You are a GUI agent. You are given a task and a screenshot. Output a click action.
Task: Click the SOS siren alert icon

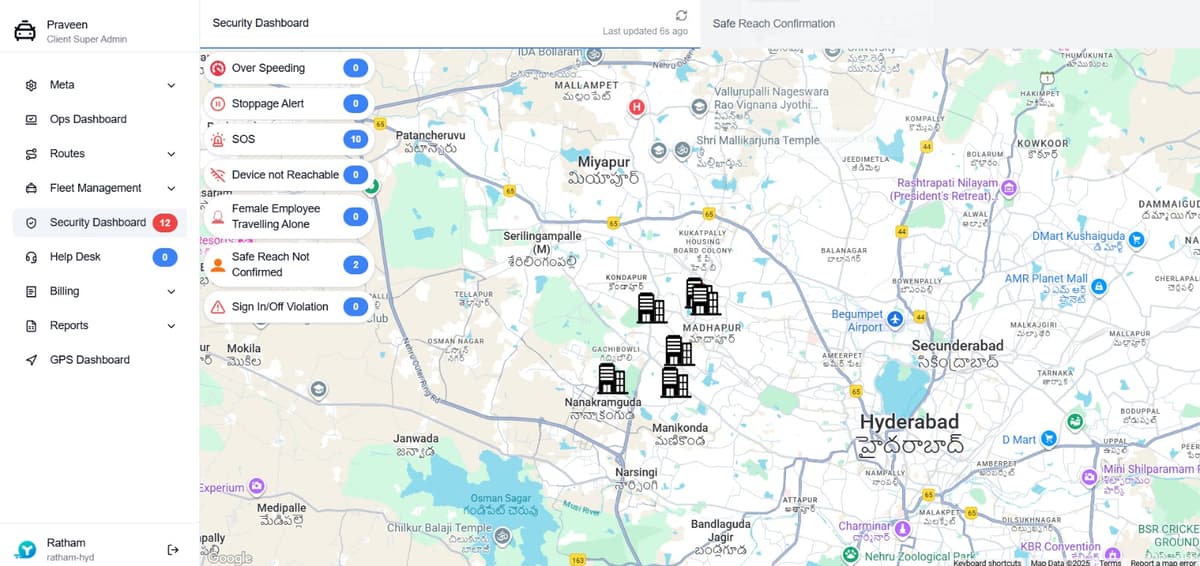coord(218,139)
